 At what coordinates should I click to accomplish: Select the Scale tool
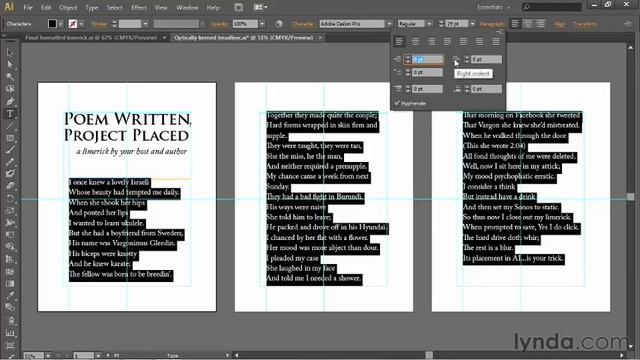pos(10,211)
